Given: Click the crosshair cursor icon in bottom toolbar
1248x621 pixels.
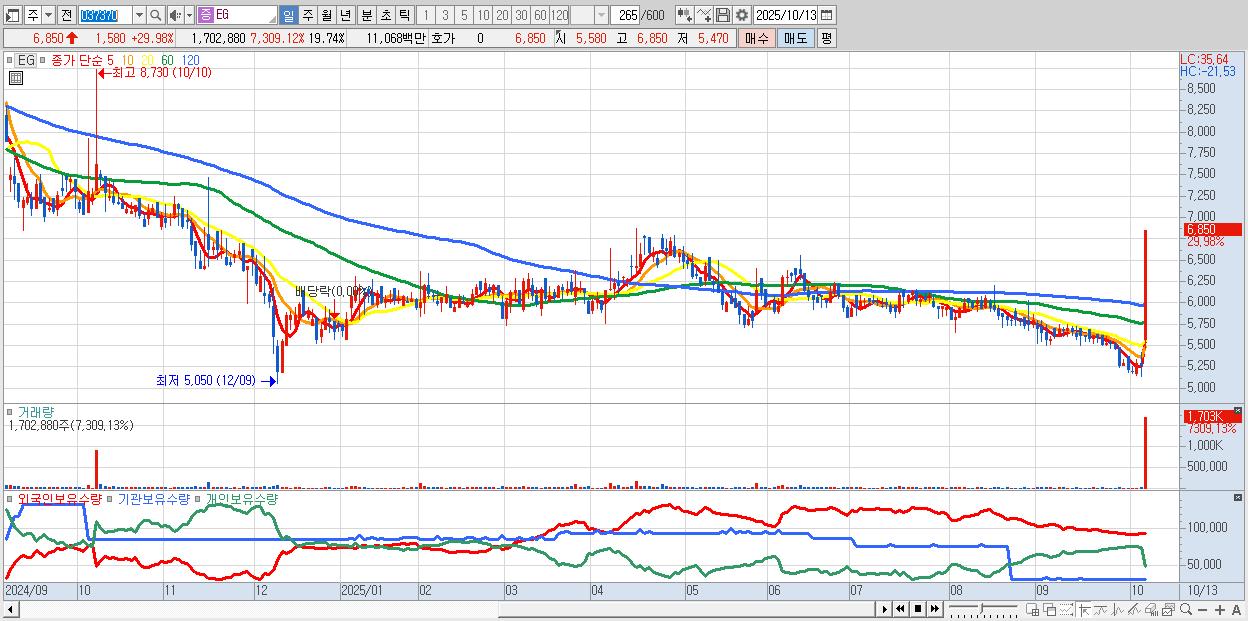Looking at the screenshot, I should [1084, 609].
